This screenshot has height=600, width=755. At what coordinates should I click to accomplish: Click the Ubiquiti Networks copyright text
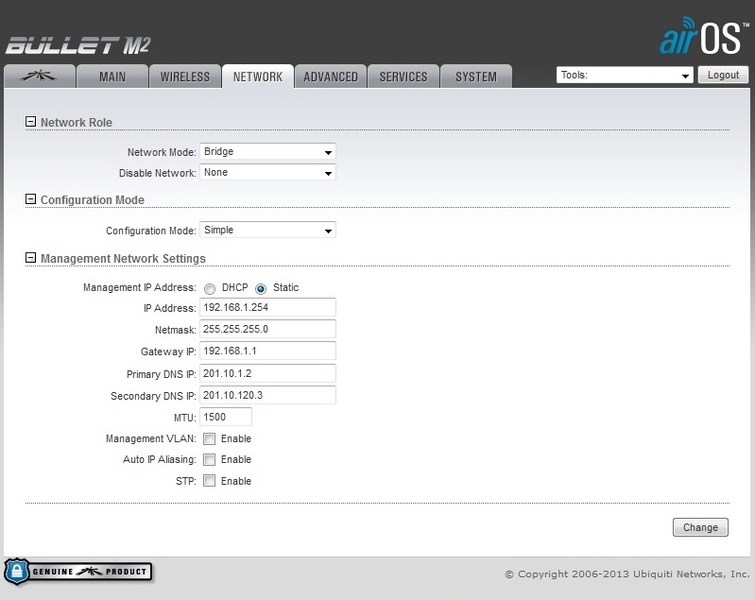(x=627, y=574)
